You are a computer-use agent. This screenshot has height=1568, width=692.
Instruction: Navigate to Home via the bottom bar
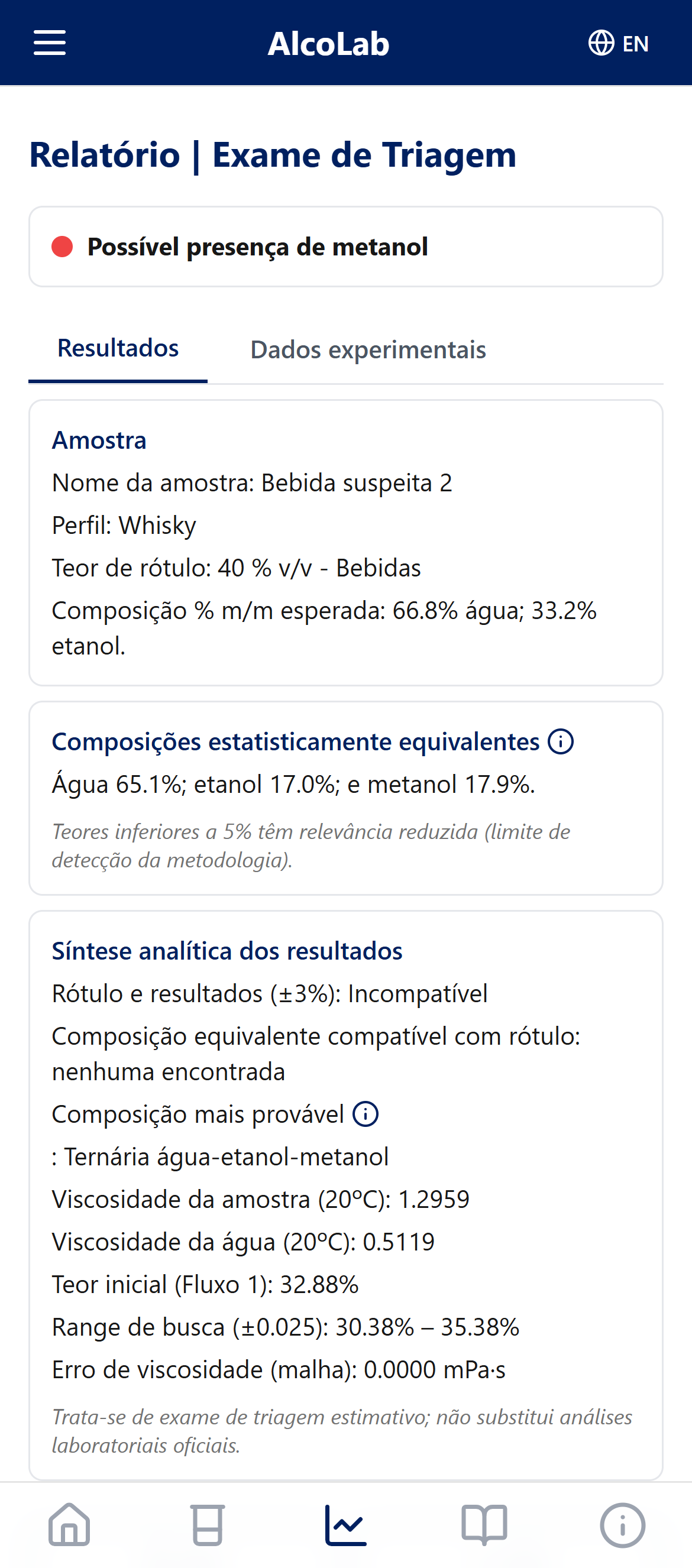coord(69,1524)
